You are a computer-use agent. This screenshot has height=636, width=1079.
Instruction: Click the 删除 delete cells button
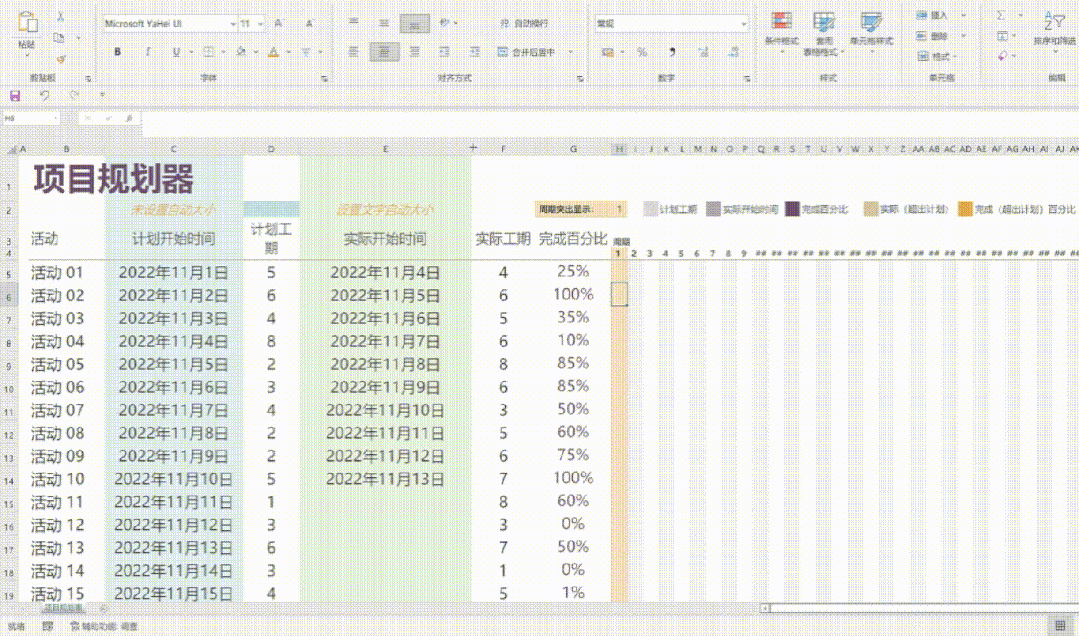click(933, 36)
